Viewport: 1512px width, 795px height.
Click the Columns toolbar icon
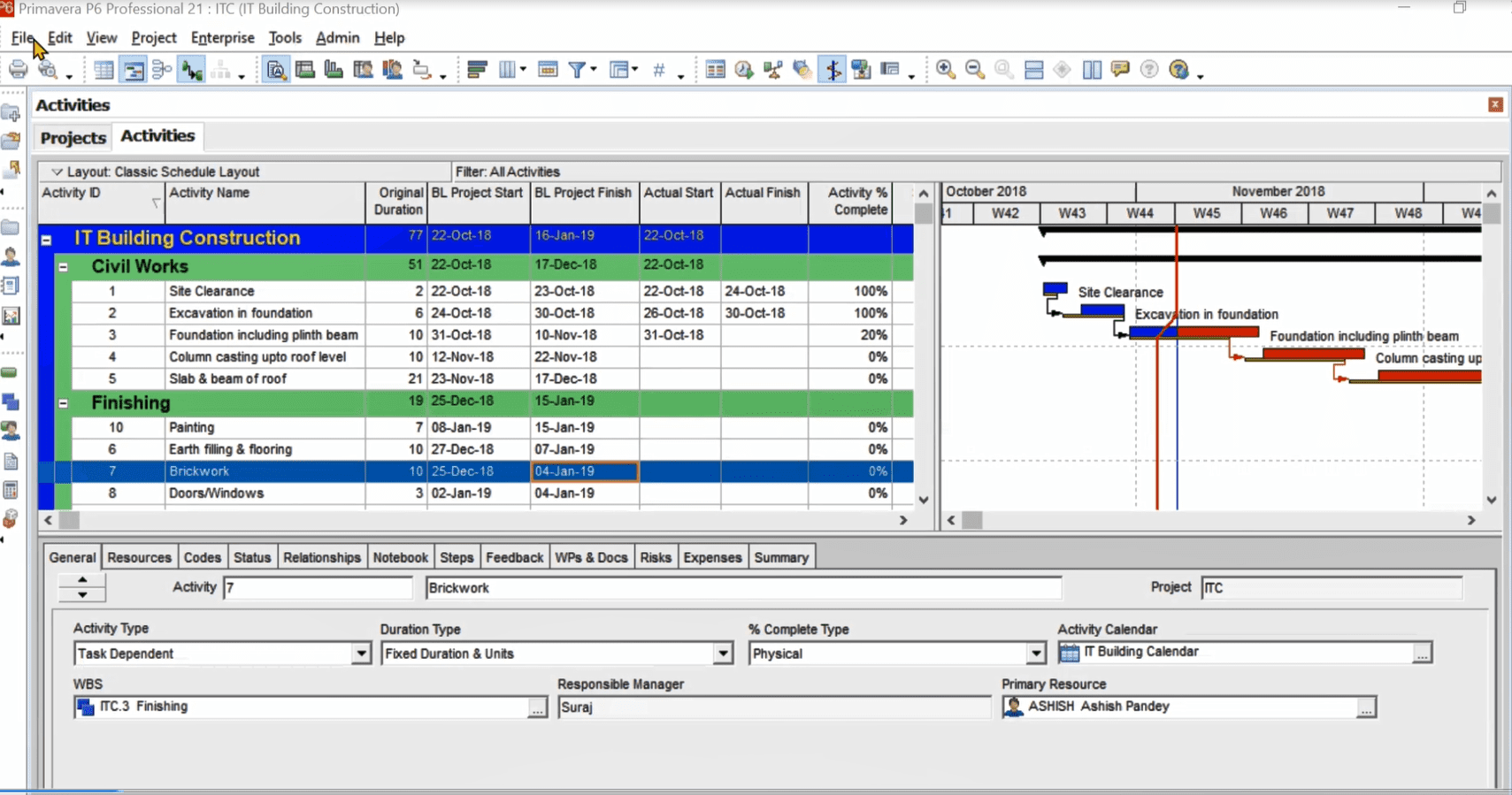click(x=508, y=70)
